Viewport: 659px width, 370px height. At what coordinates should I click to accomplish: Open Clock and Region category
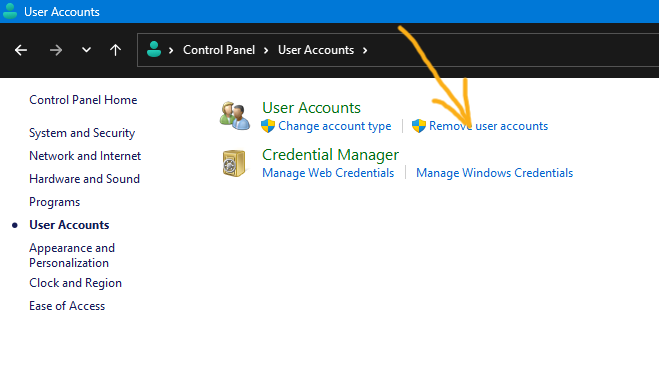(x=76, y=283)
